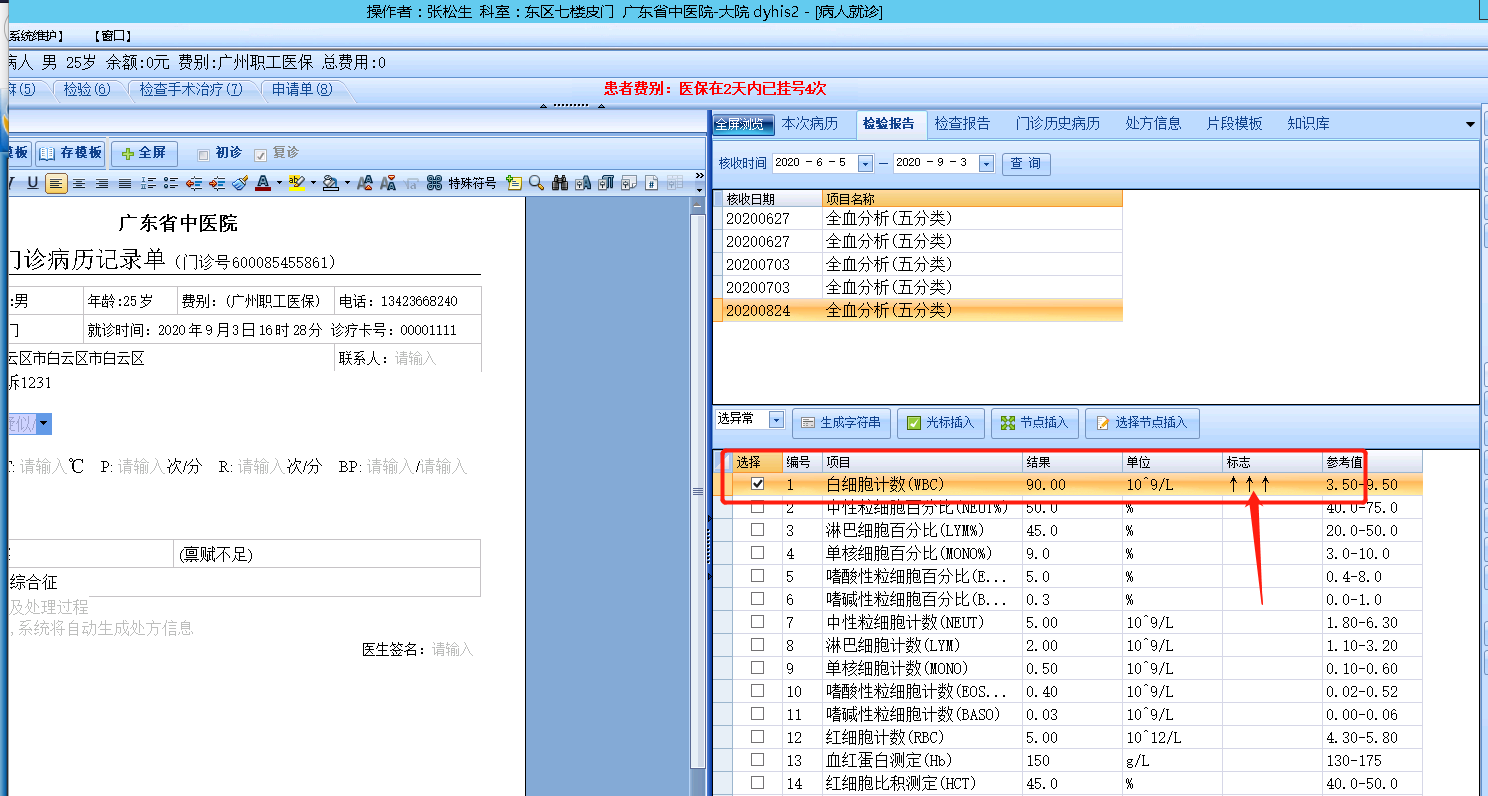Center-align text in the record editor
1488x796 pixels.
[x=79, y=183]
